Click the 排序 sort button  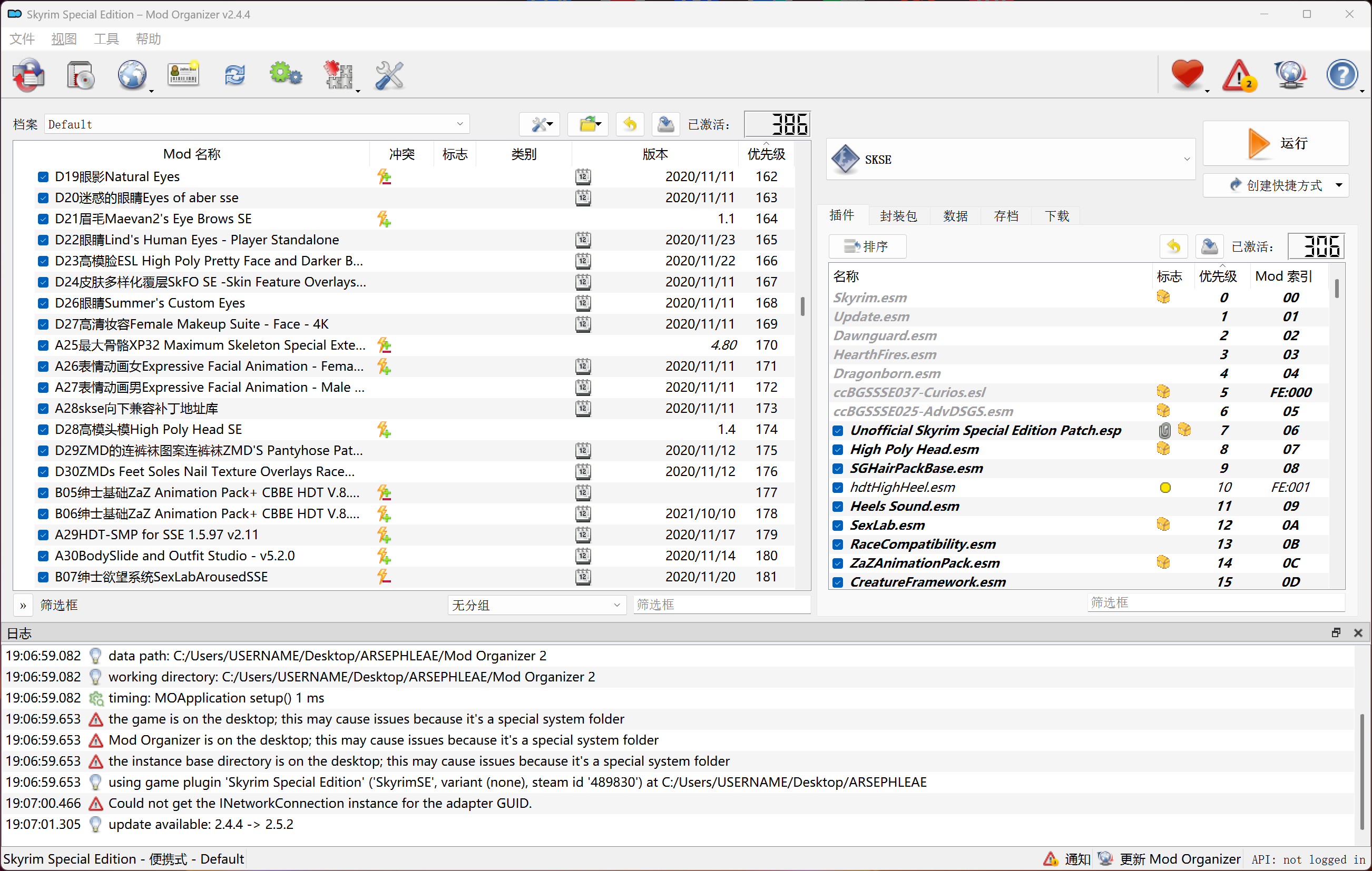point(867,246)
